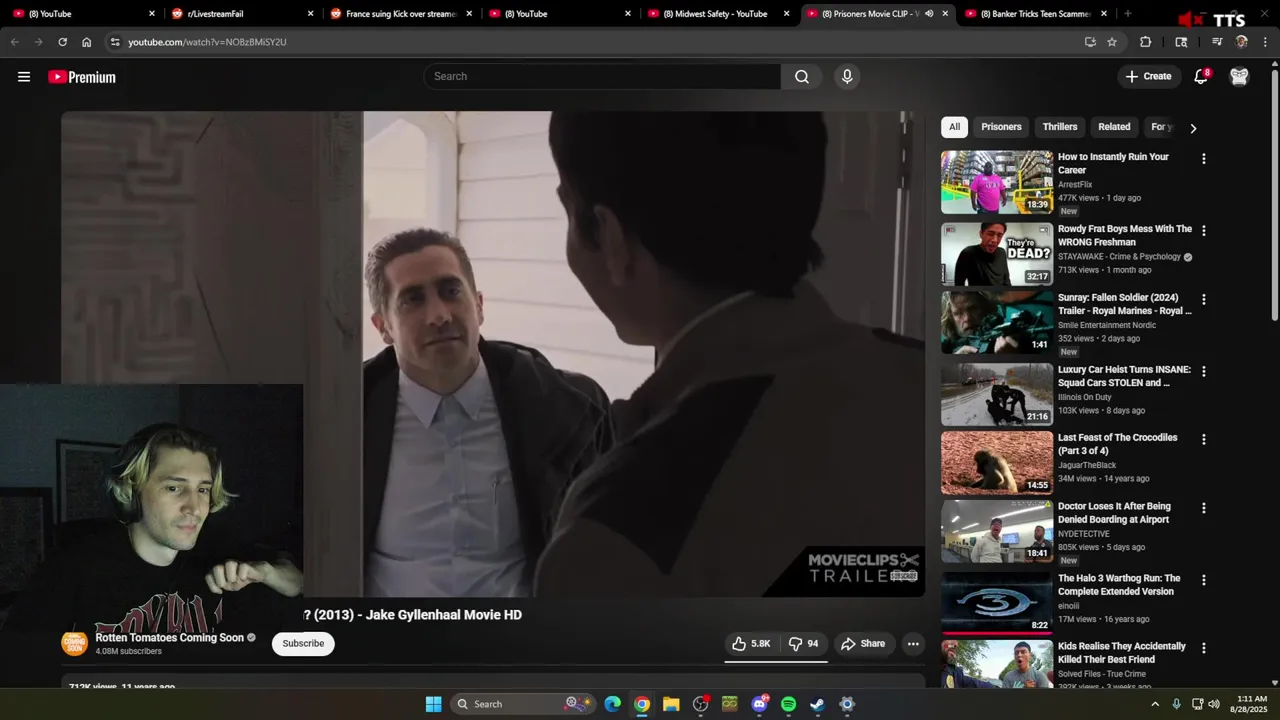Unmute the Prisoners Movie CLIP tab audio
Screen dimensions: 1280x720
(x=929, y=14)
